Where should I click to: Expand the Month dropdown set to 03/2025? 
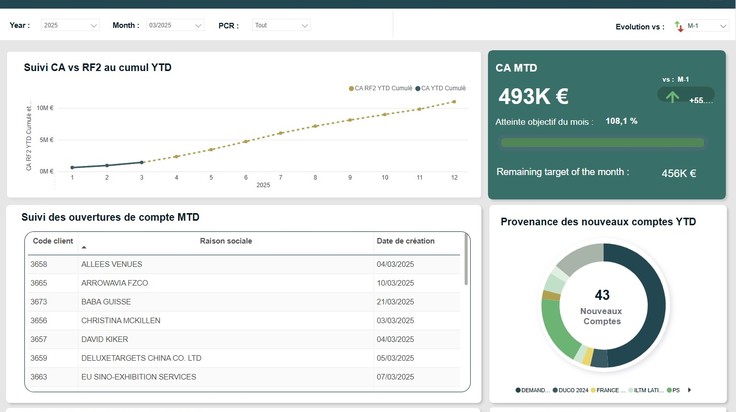[x=175, y=25]
